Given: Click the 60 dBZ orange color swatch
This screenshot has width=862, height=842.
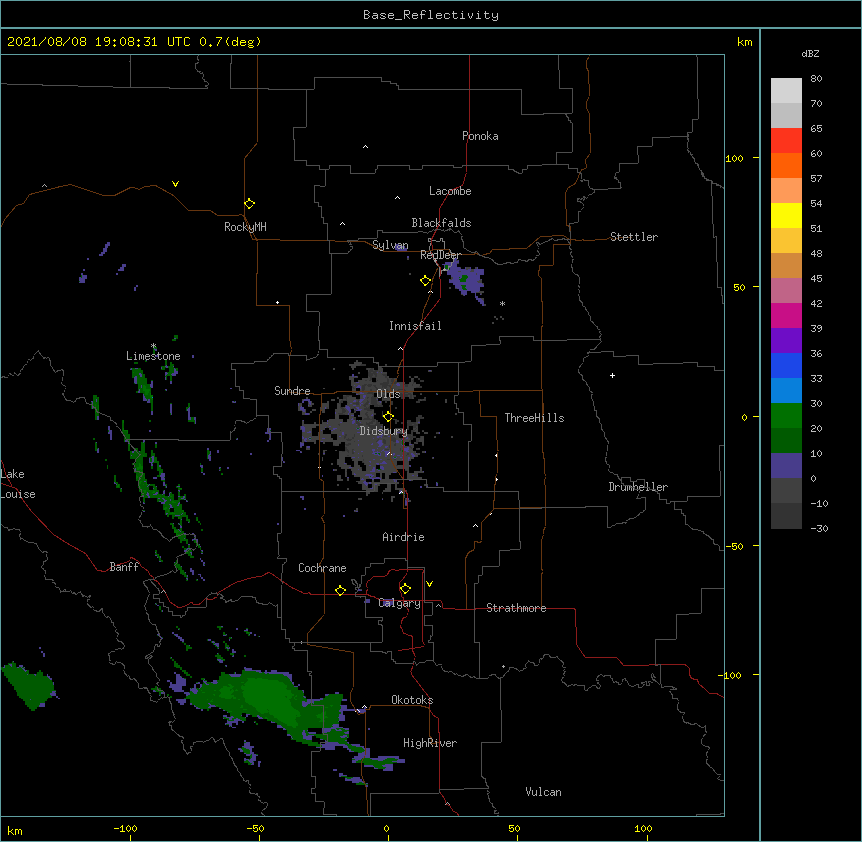Looking at the screenshot, I should [x=786, y=165].
